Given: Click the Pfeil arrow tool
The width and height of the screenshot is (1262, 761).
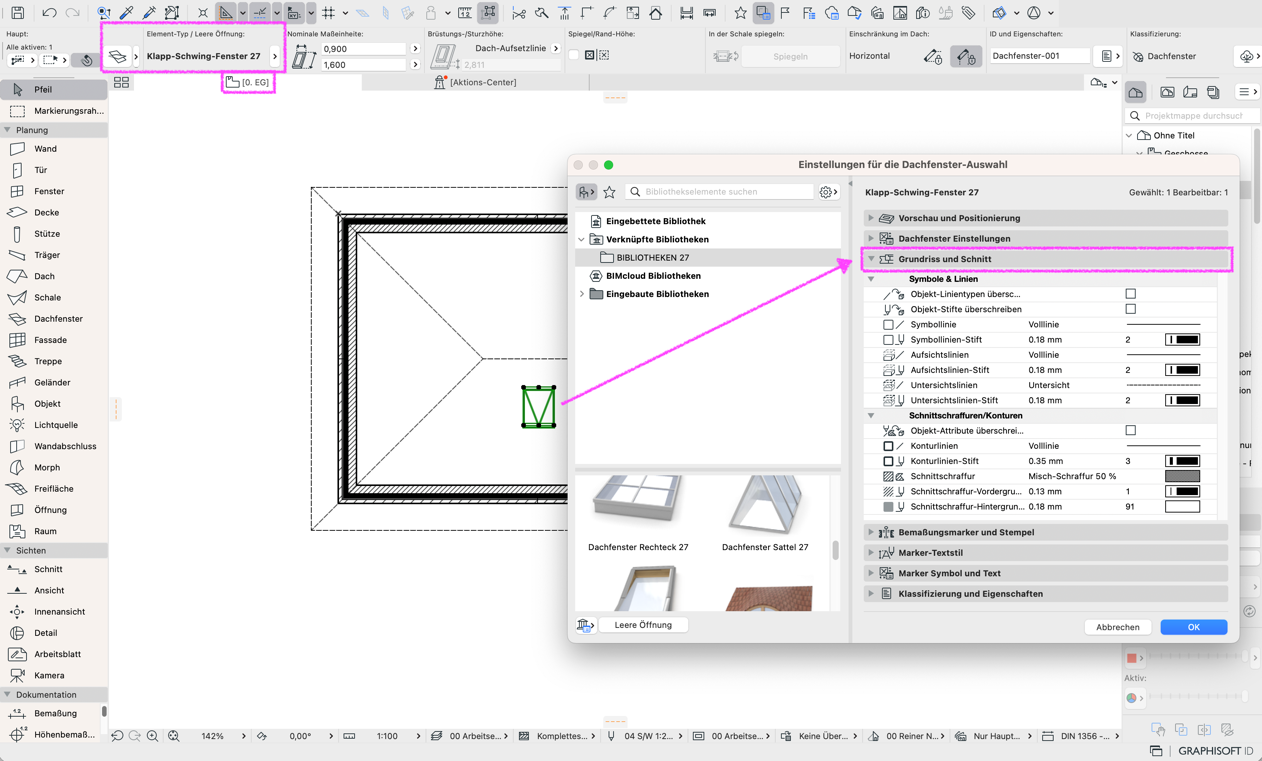Looking at the screenshot, I should point(45,89).
